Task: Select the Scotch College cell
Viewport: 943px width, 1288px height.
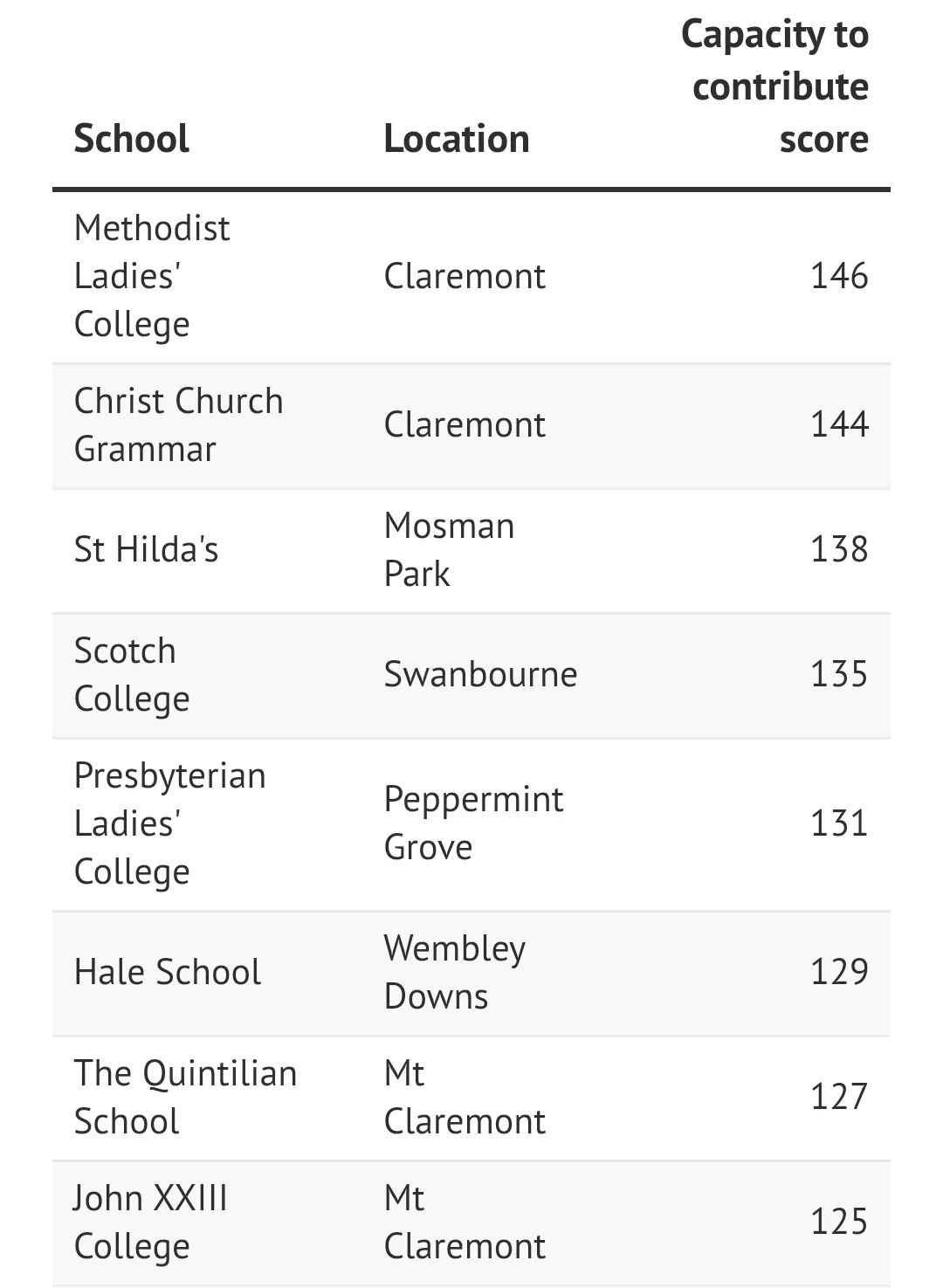Action: click(131, 675)
